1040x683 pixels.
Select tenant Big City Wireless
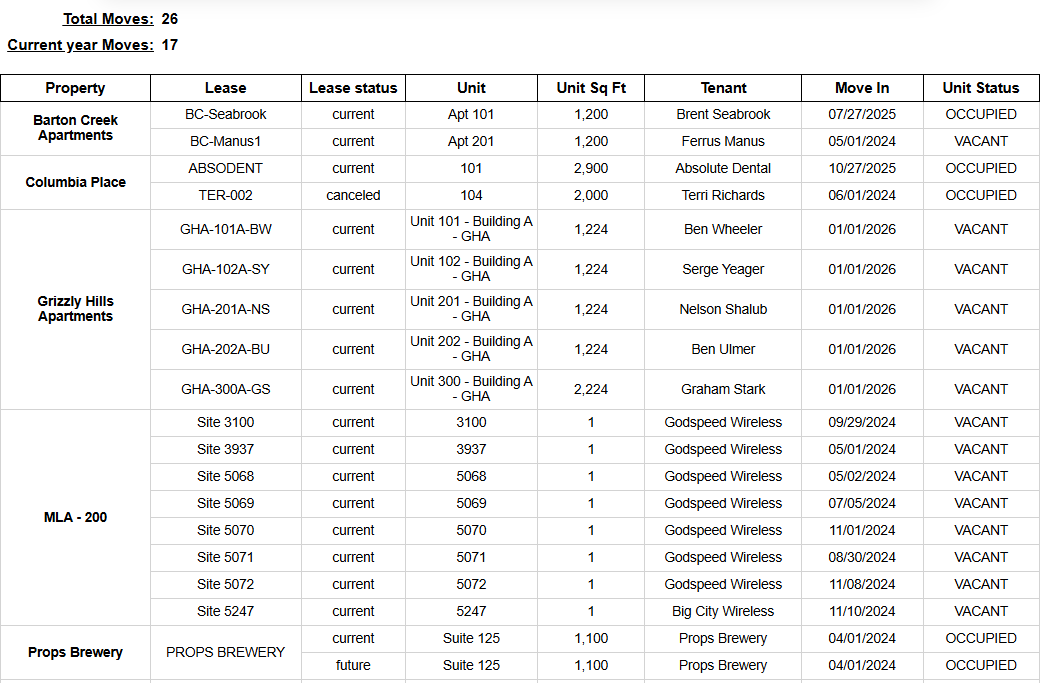[723, 611]
